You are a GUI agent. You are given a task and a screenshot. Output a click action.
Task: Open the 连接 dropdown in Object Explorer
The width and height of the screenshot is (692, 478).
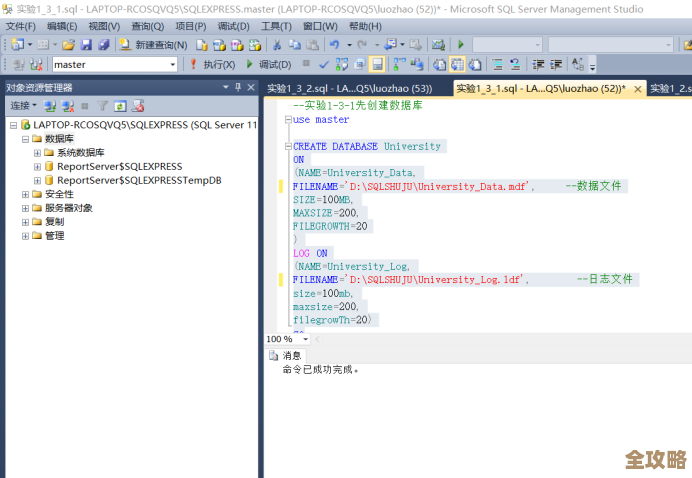point(23,106)
